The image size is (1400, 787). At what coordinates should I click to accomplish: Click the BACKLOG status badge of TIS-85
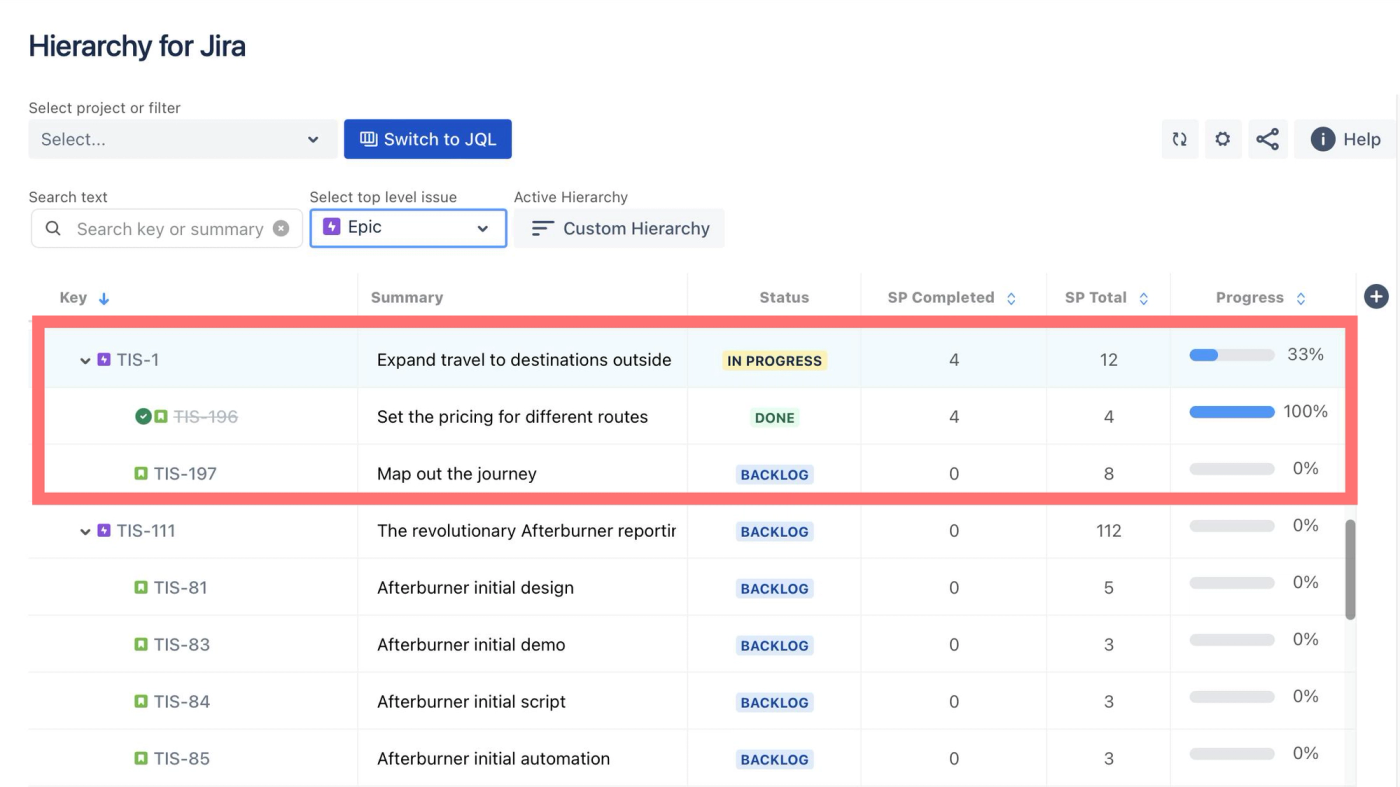click(774, 760)
